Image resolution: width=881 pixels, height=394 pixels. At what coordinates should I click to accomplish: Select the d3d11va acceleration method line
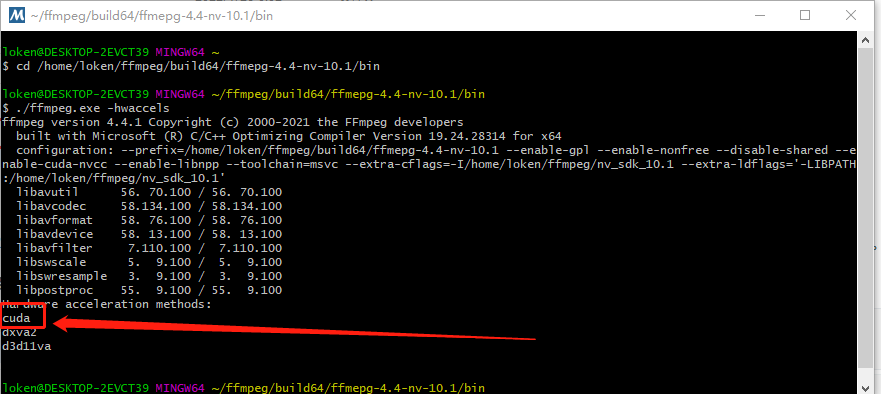[x=26, y=346]
